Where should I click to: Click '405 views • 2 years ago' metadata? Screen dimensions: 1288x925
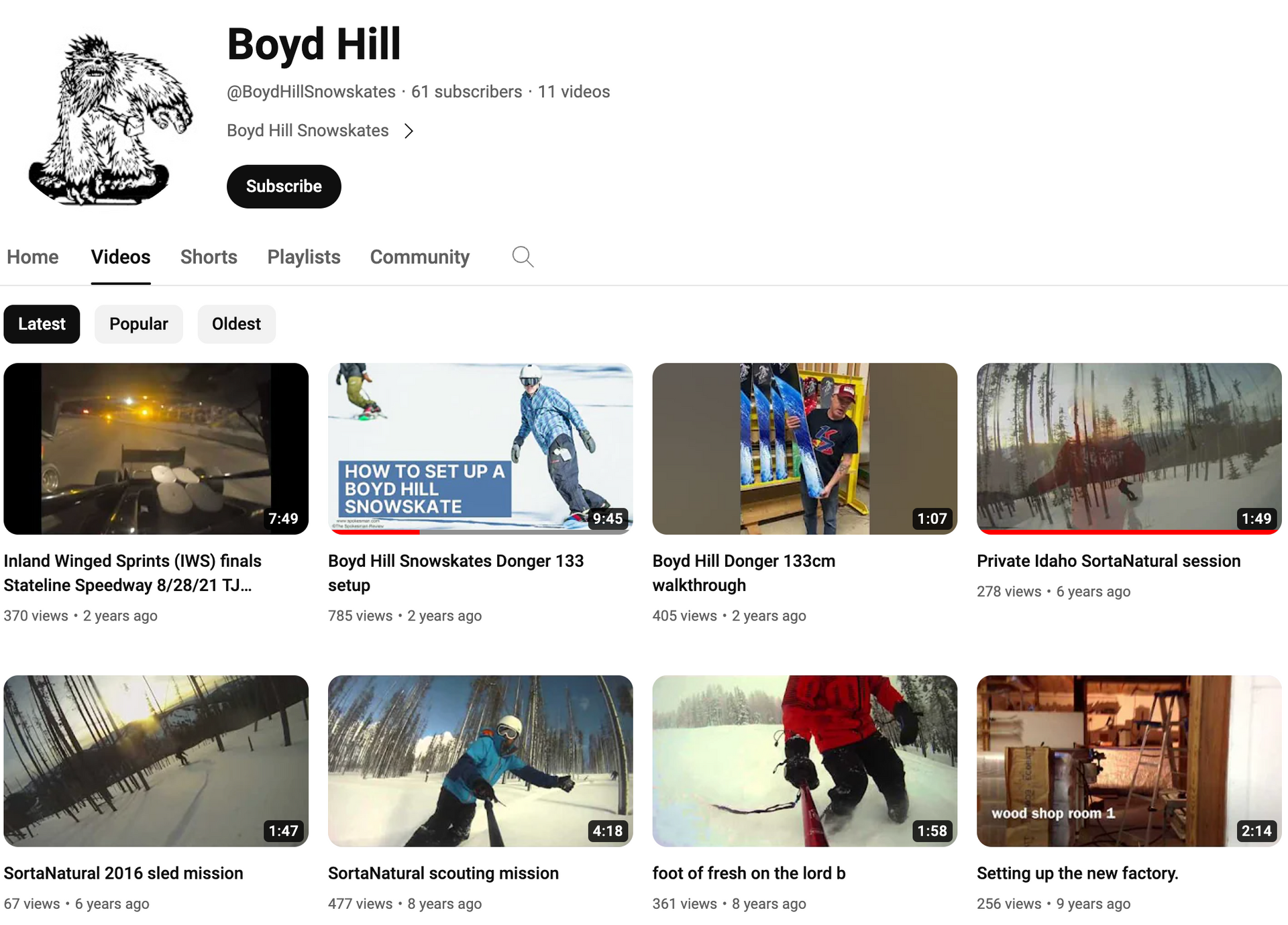pyautogui.click(x=729, y=616)
